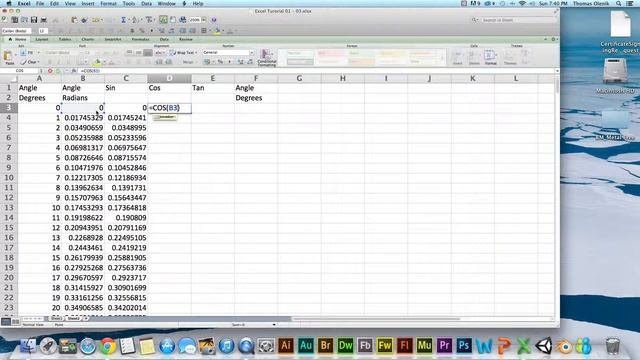Switch to the Review ribbon tab

pyautogui.click(x=186, y=39)
